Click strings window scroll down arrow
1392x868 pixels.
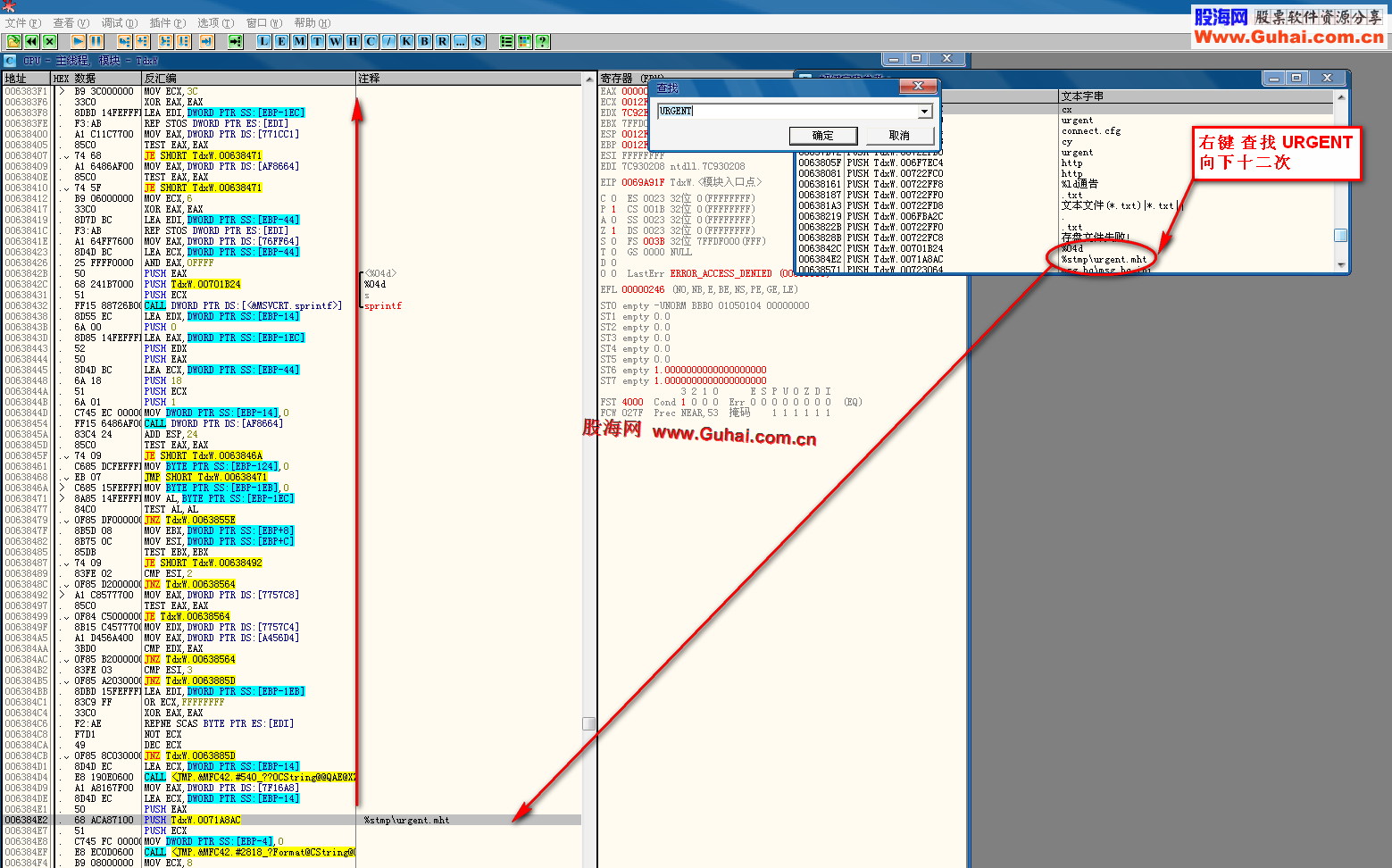[1340, 265]
